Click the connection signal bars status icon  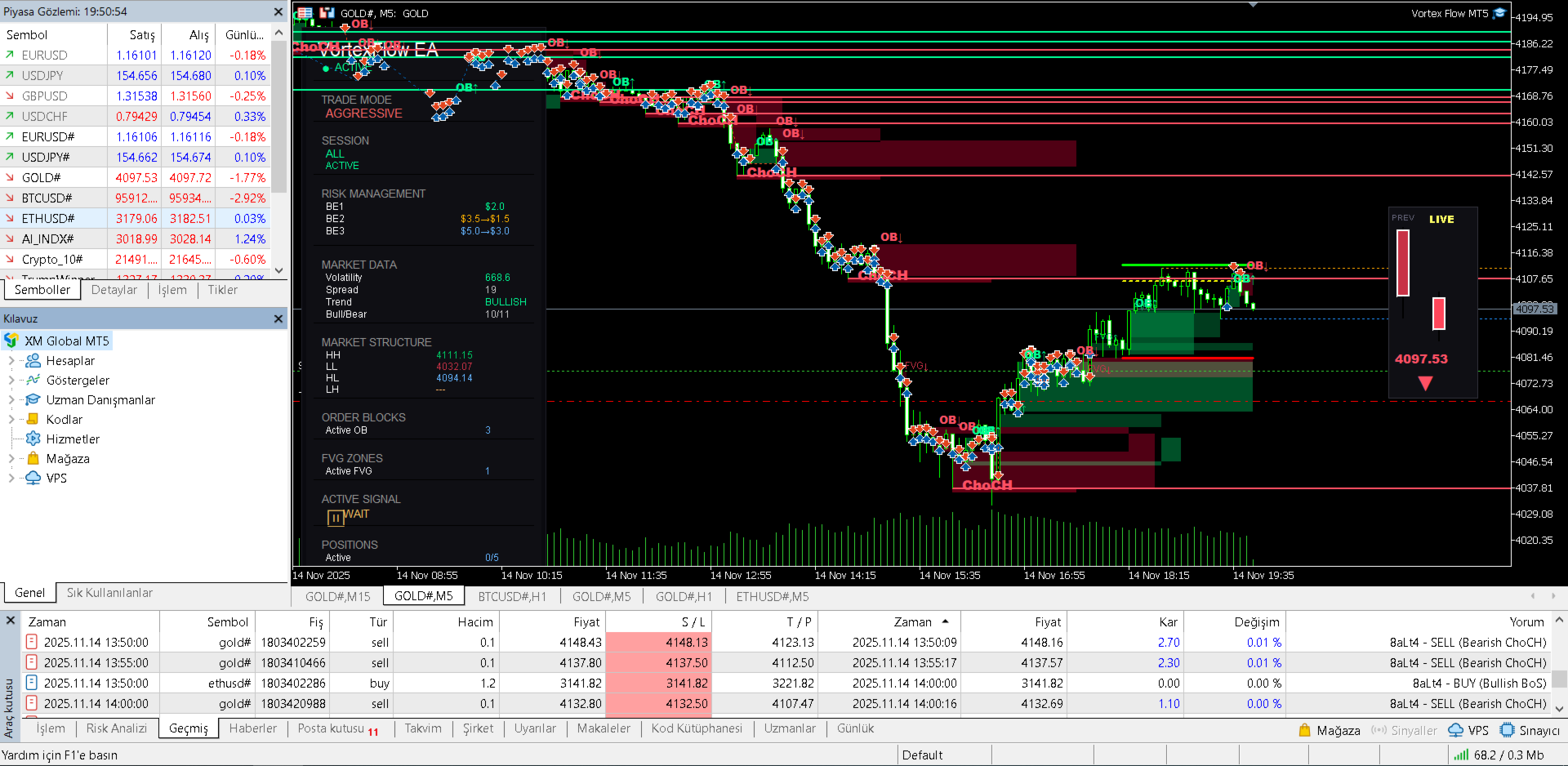[x=1460, y=755]
